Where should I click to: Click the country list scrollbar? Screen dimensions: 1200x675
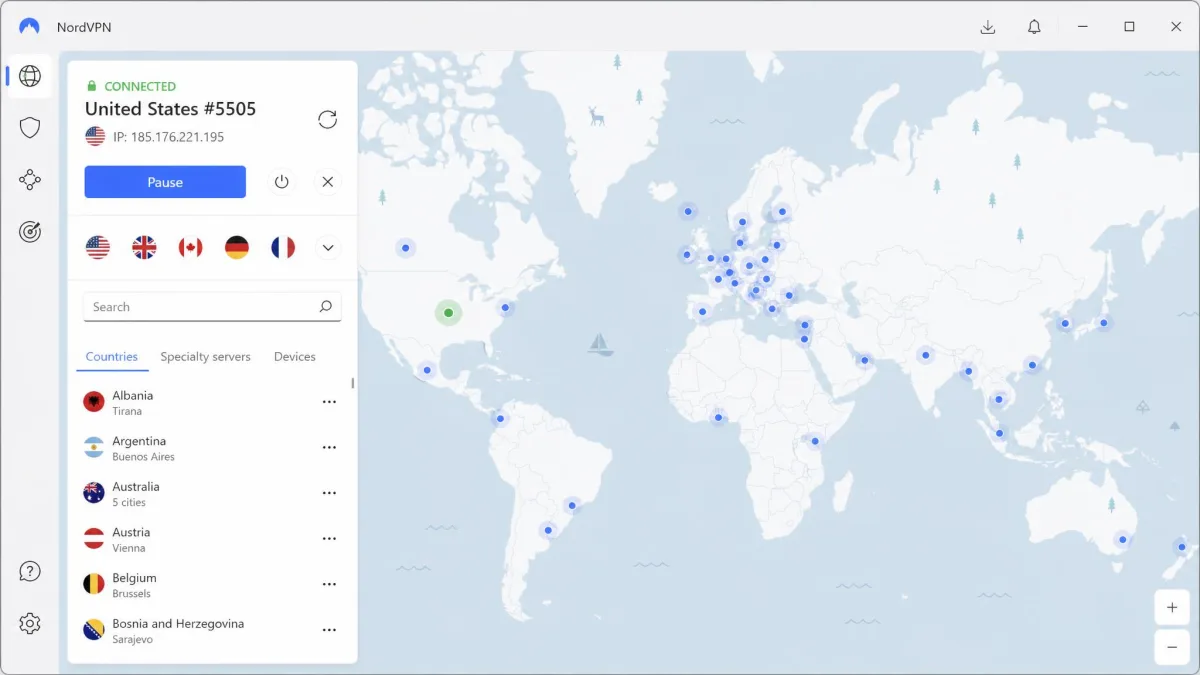352,383
